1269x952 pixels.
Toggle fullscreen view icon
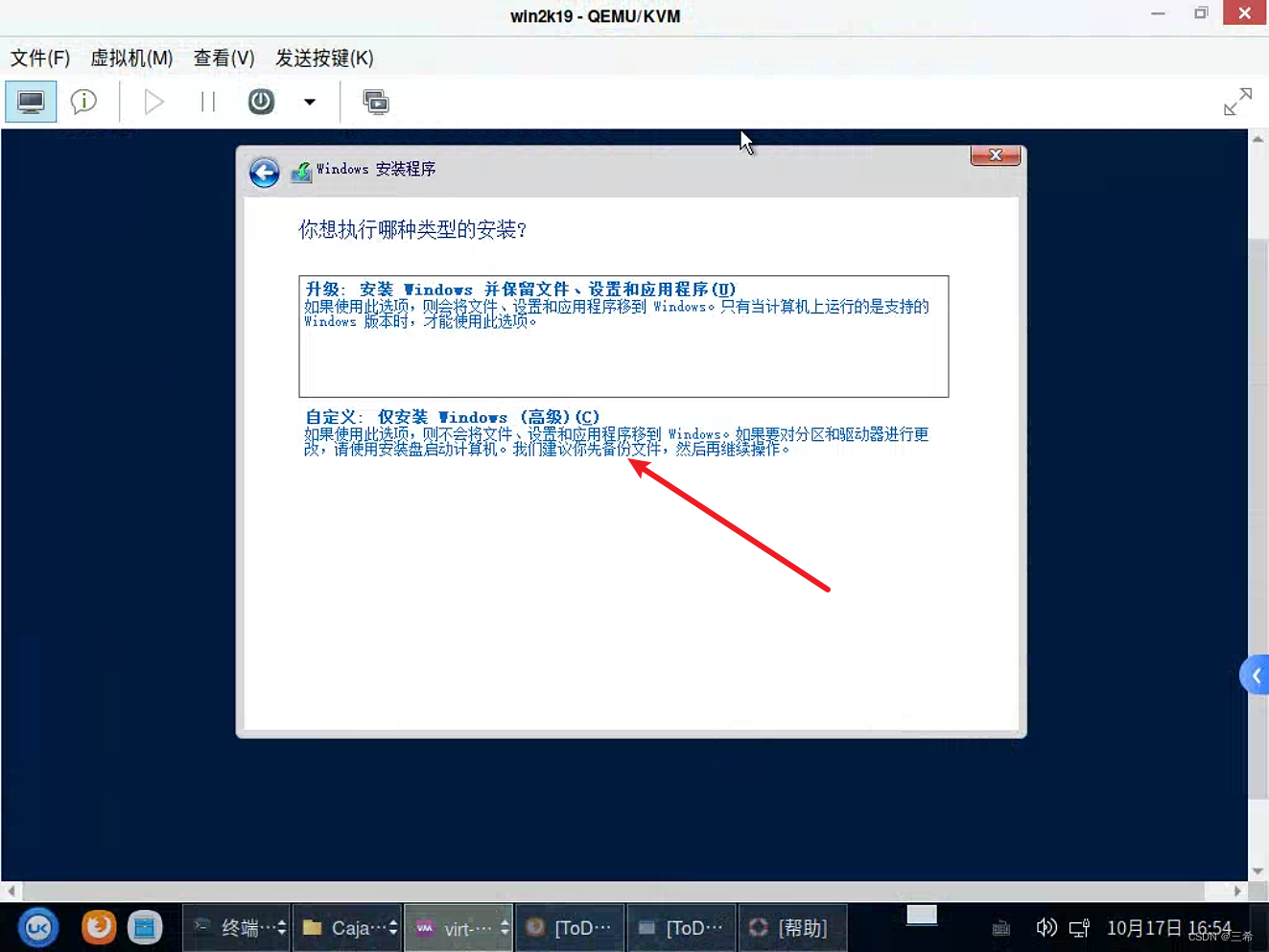pos(1237,102)
